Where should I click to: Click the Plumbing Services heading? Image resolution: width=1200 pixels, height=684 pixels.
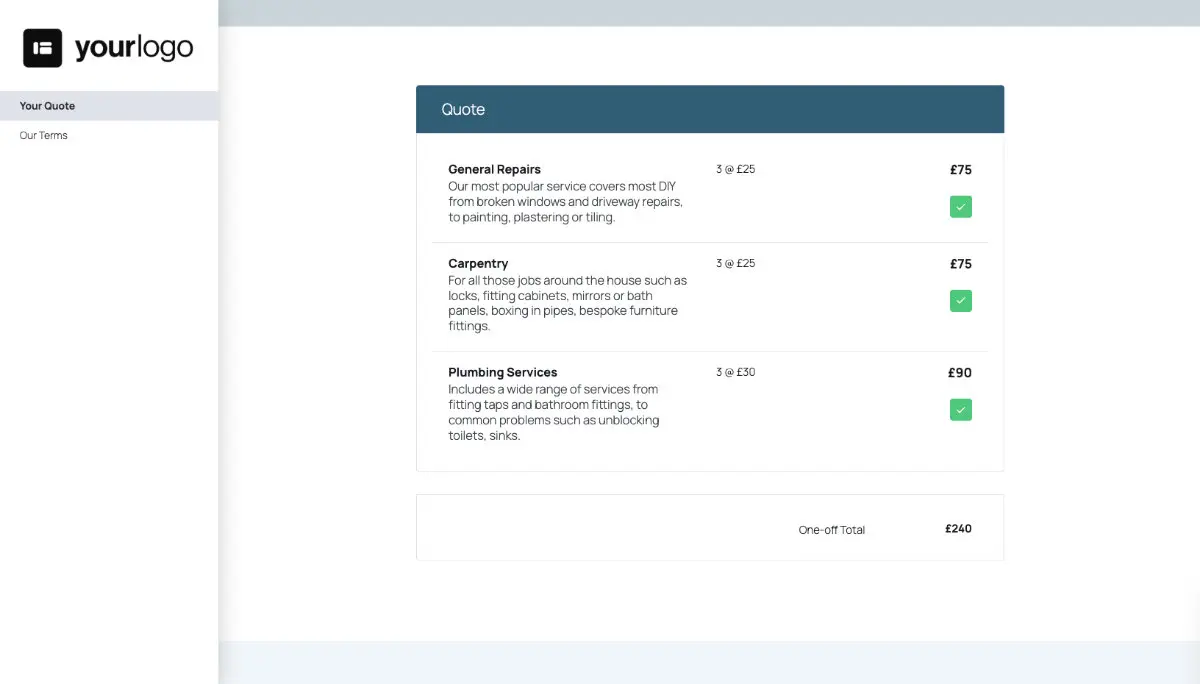[x=502, y=373]
